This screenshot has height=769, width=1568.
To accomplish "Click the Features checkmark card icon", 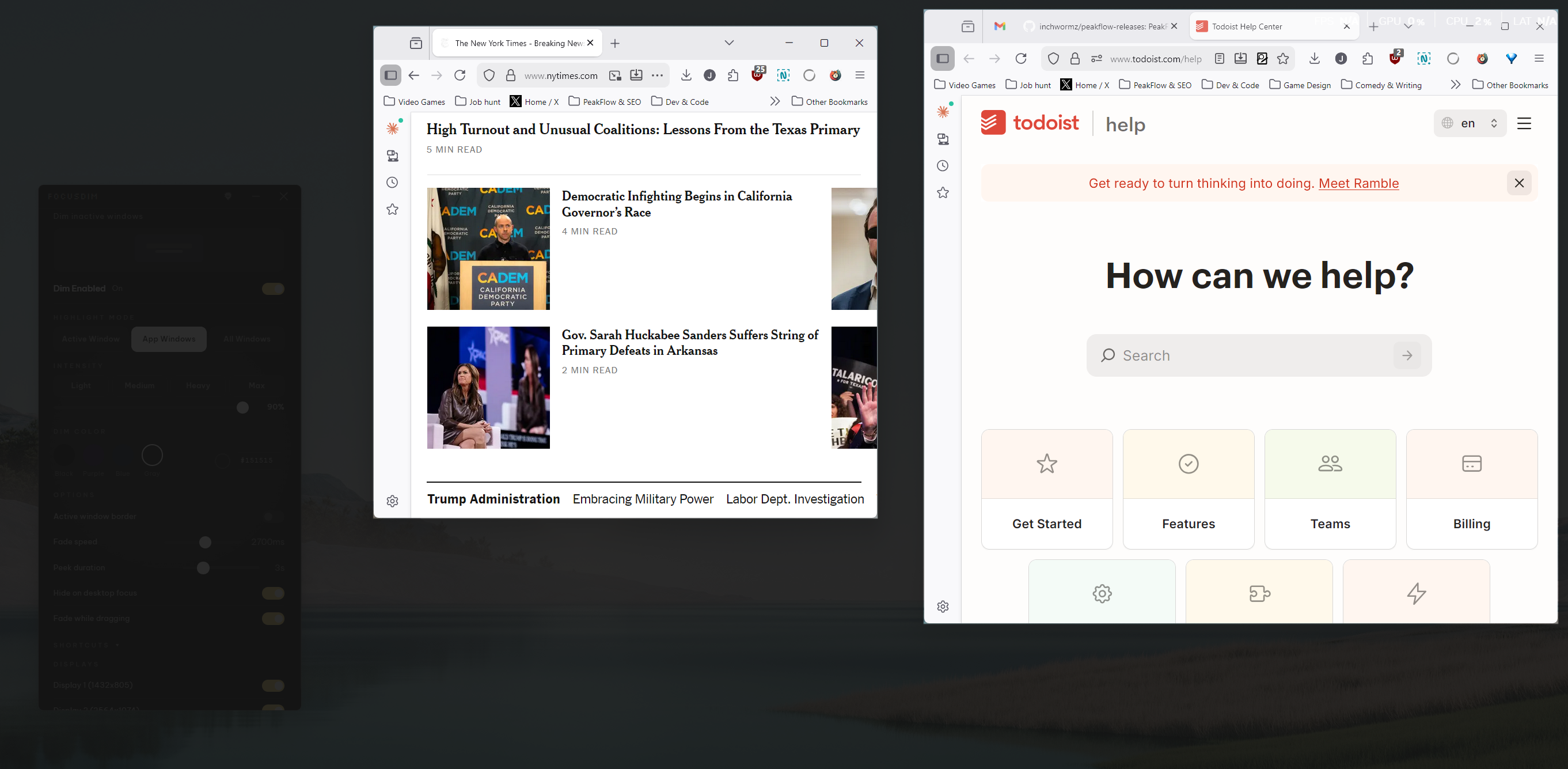I will pyautogui.click(x=1187, y=463).
